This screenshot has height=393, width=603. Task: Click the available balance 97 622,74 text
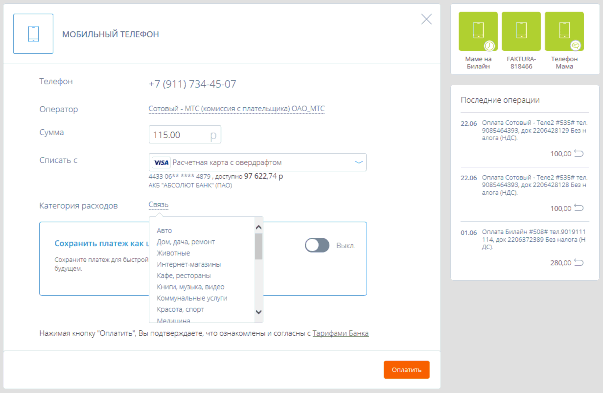(x=263, y=177)
